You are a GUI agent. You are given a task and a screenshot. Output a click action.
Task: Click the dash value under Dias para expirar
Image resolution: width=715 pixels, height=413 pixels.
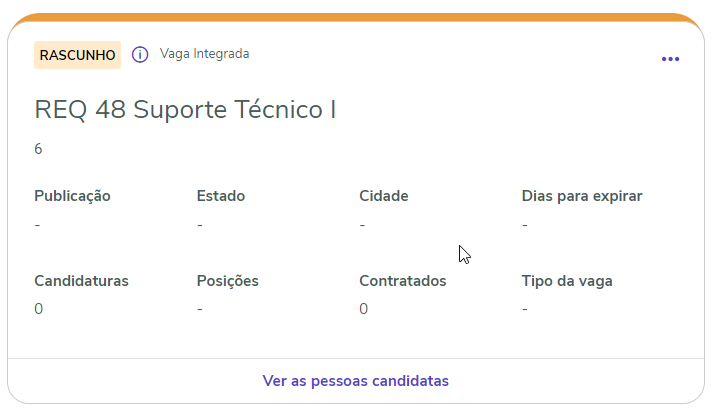[x=525, y=225]
